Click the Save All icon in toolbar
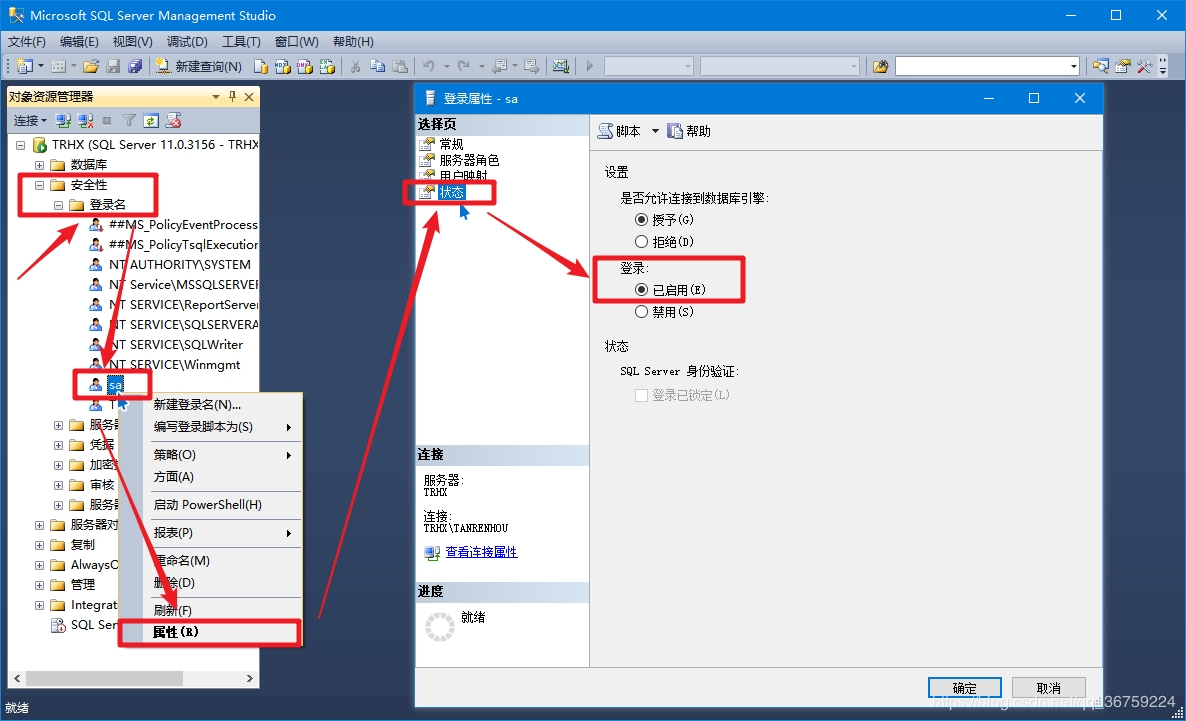Viewport: 1186px width, 721px height. [133, 66]
